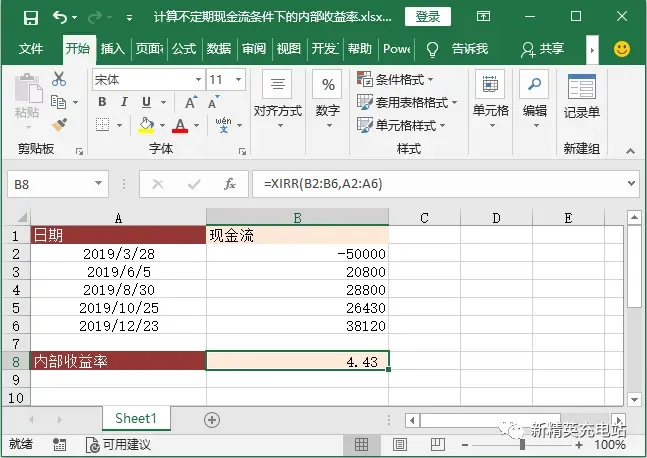Image resolution: width=647 pixels, height=458 pixels.
Task: Toggle Italic formatting
Action: point(124,102)
